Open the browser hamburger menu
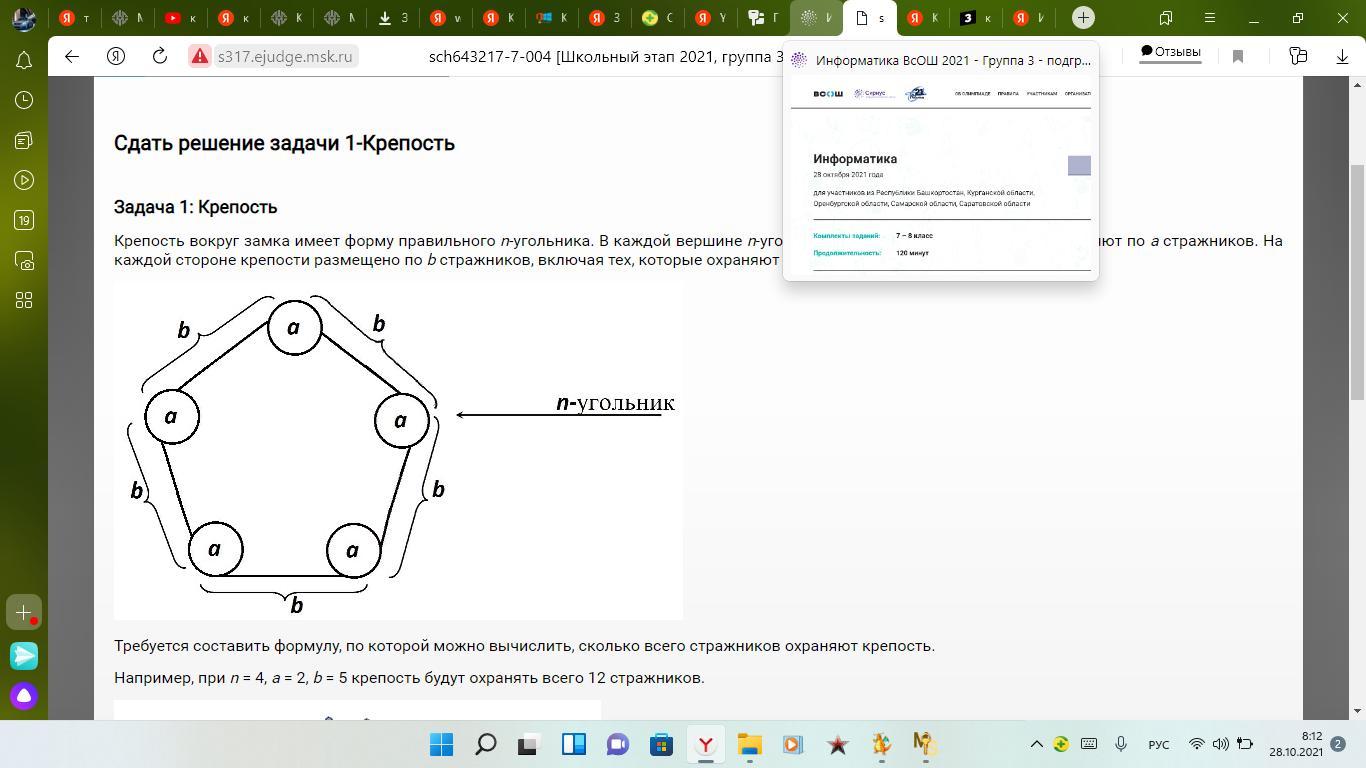Viewport: 1366px width, 768px height. click(x=1210, y=18)
